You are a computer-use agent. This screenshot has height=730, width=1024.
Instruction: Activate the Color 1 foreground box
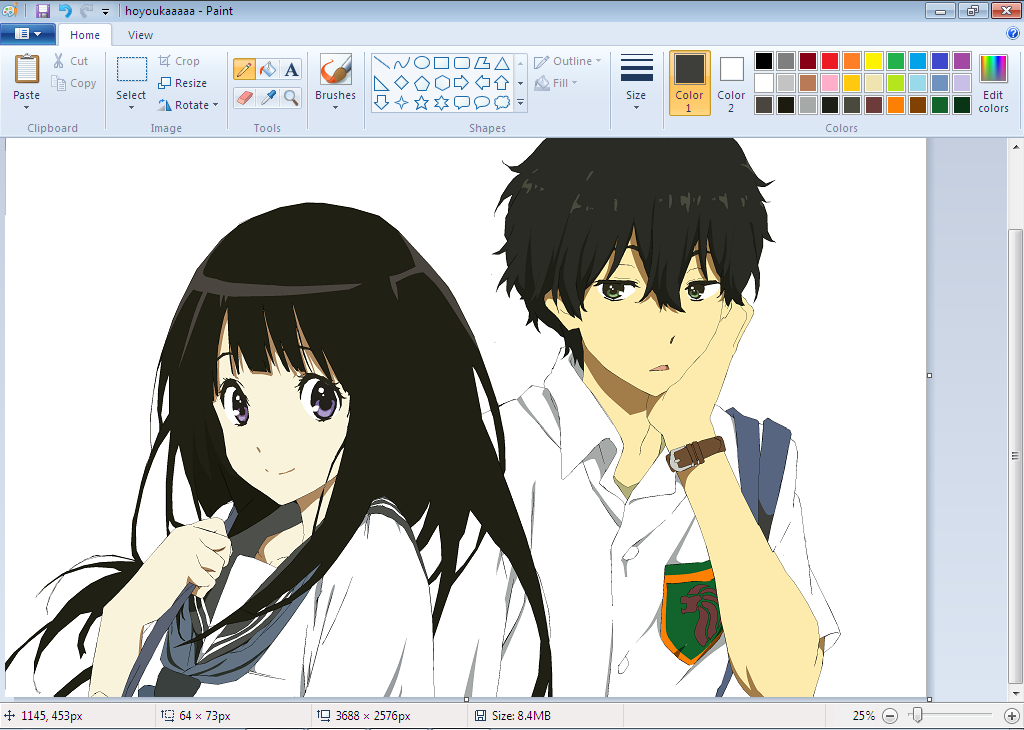pos(690,83)
